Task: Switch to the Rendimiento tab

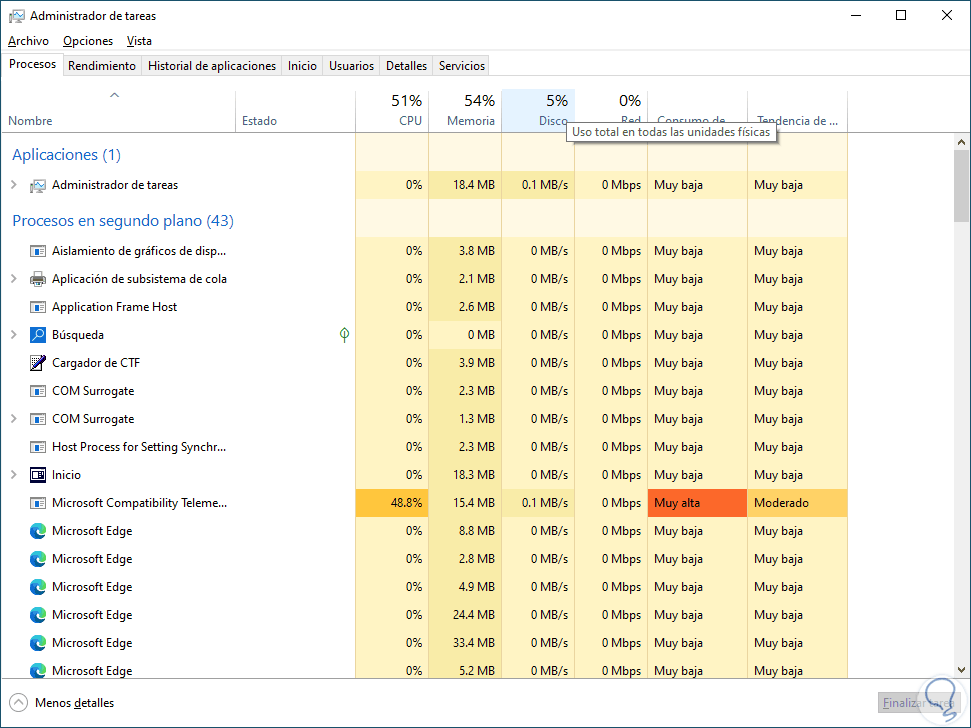Action: (102, 66)
